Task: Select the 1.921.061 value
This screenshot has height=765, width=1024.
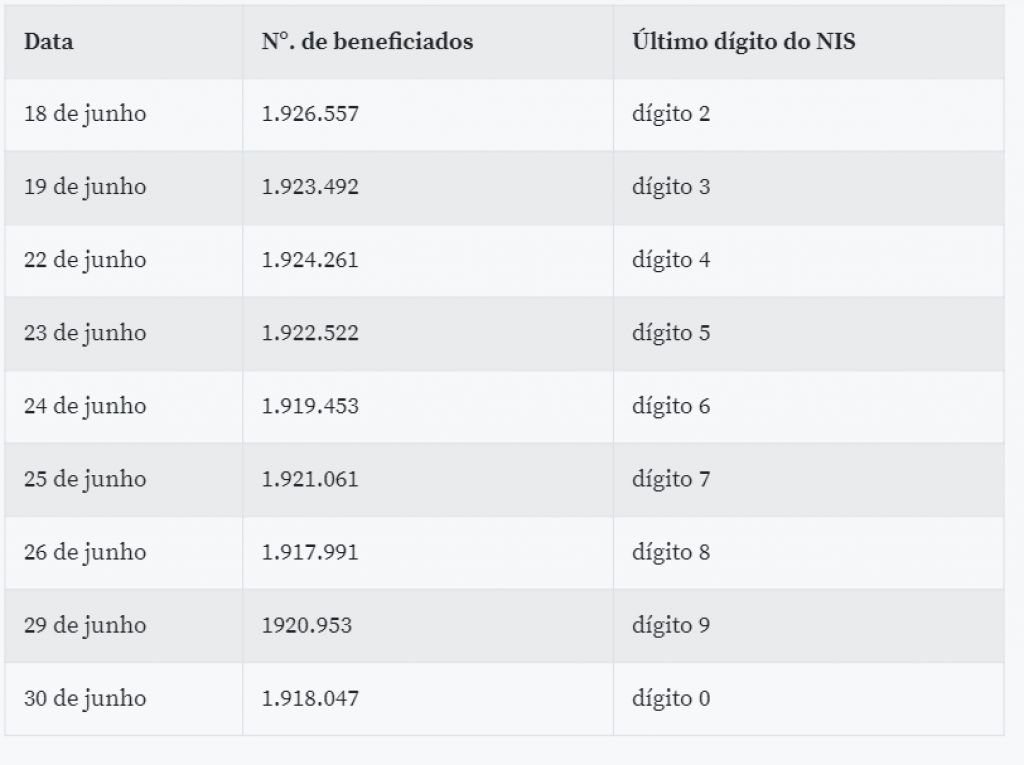Action: pyautogui.click(x=310, y=480)
